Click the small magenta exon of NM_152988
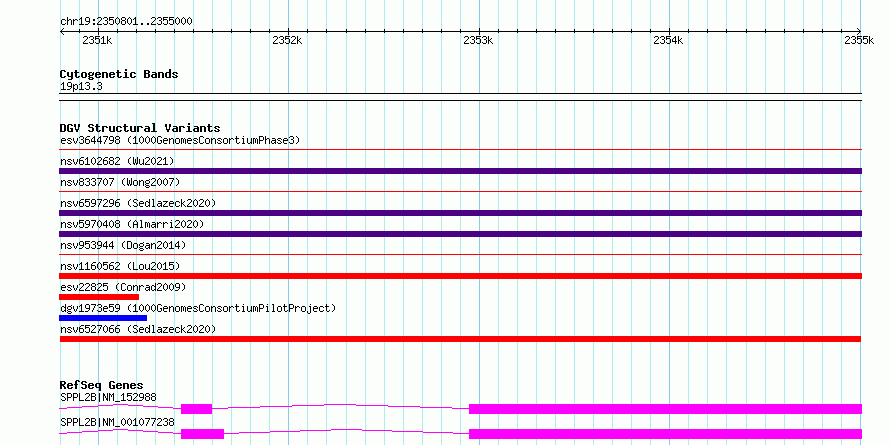The width and height of the screenshot is (890, 445). (196, 409)
